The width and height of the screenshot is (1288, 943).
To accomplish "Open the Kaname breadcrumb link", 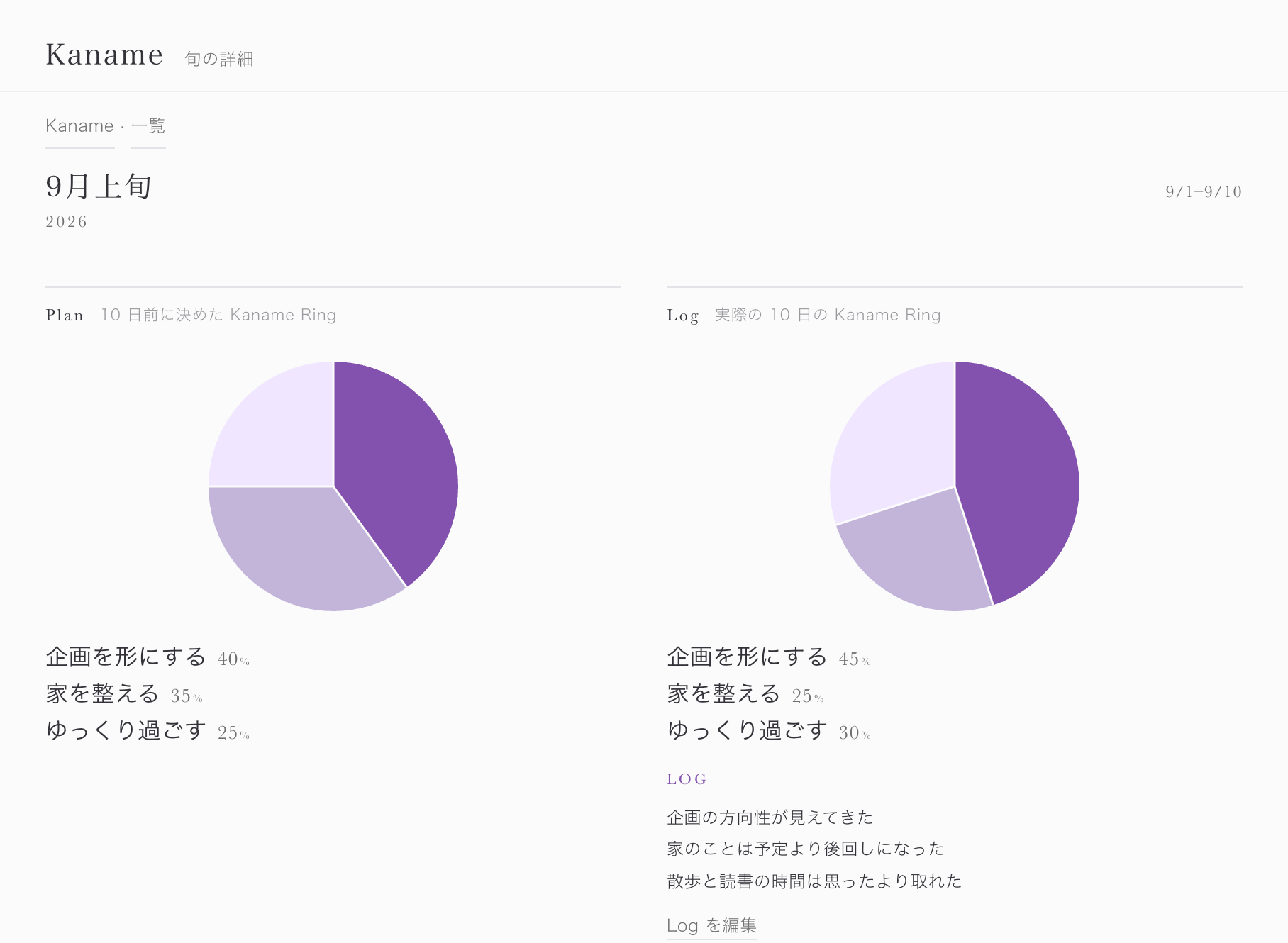I will pyautogui.click(x=79, y=126).
